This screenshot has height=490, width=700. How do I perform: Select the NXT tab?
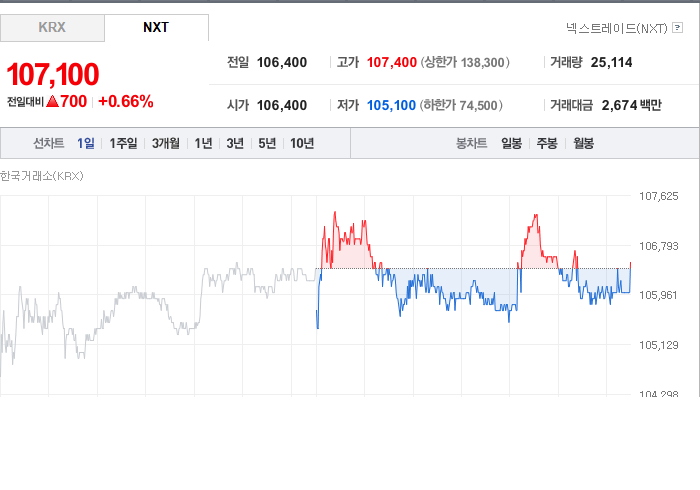pyautogui.click(x=156, y=28)
